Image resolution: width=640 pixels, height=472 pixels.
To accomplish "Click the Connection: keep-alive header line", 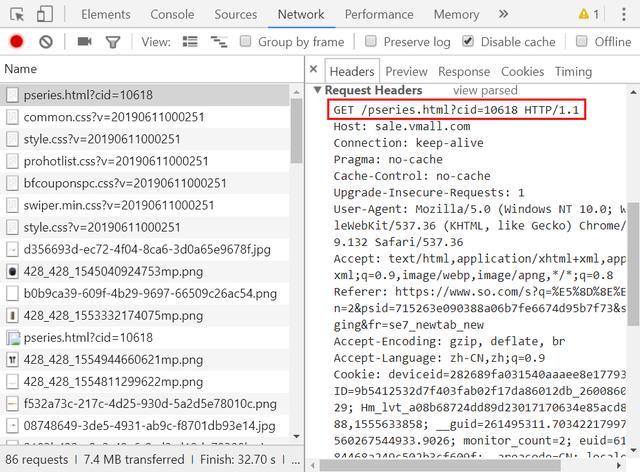I will click(x=408, y=143).
